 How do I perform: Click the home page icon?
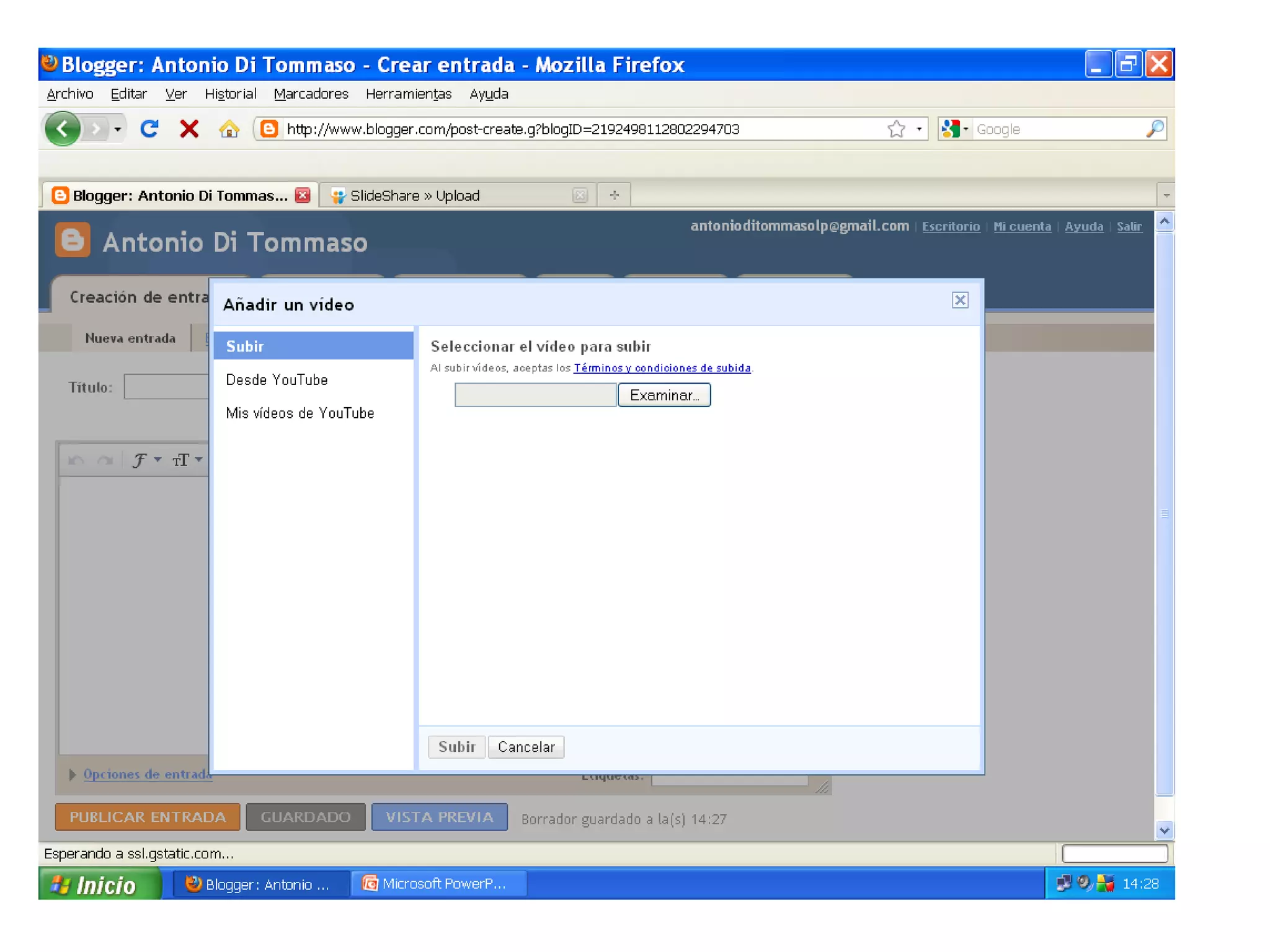pyautogui.click(x=229, y=129)
